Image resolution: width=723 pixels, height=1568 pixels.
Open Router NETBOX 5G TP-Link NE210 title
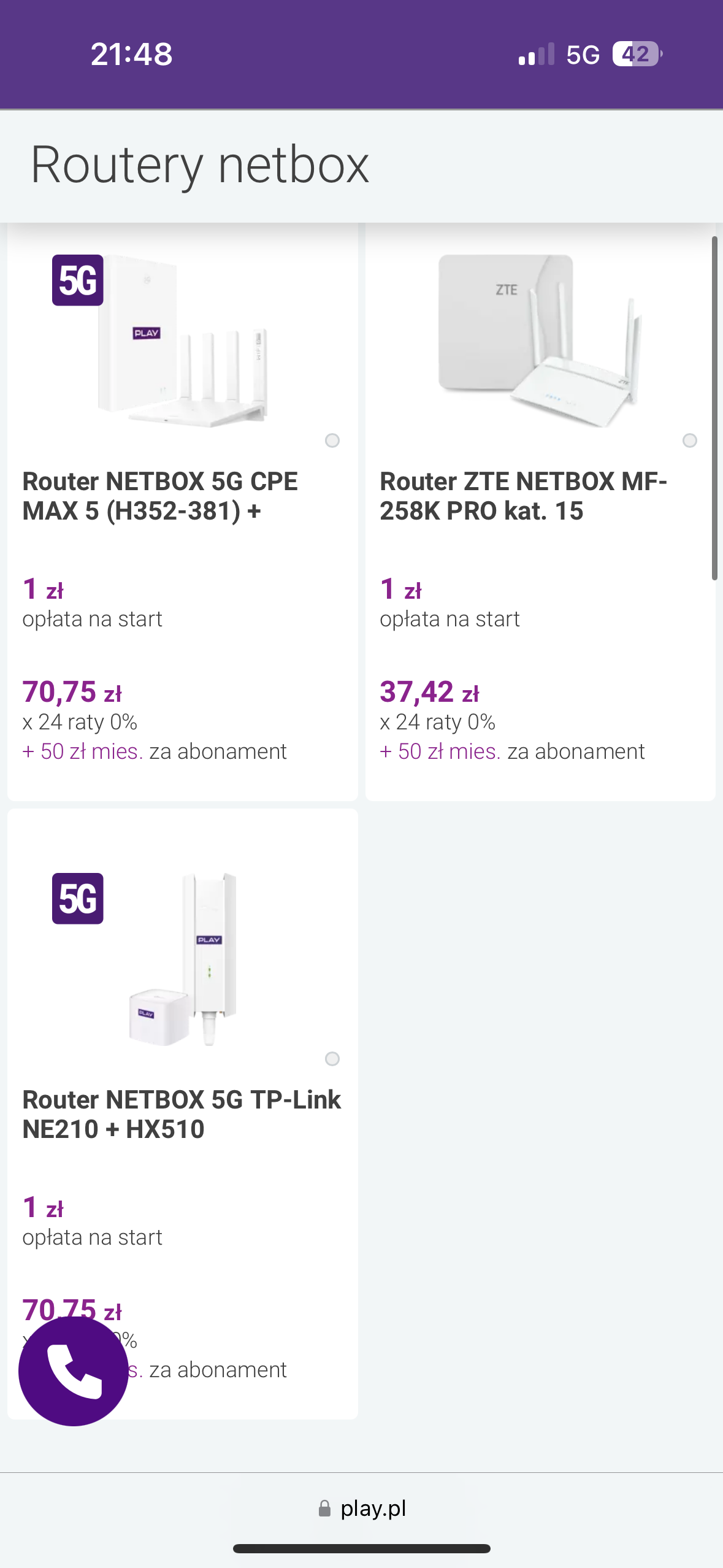click(182, 1114)
